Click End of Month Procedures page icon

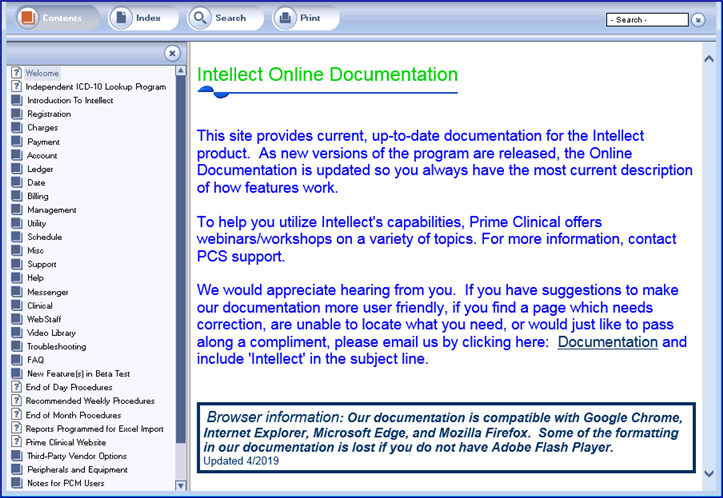[17, 415]
